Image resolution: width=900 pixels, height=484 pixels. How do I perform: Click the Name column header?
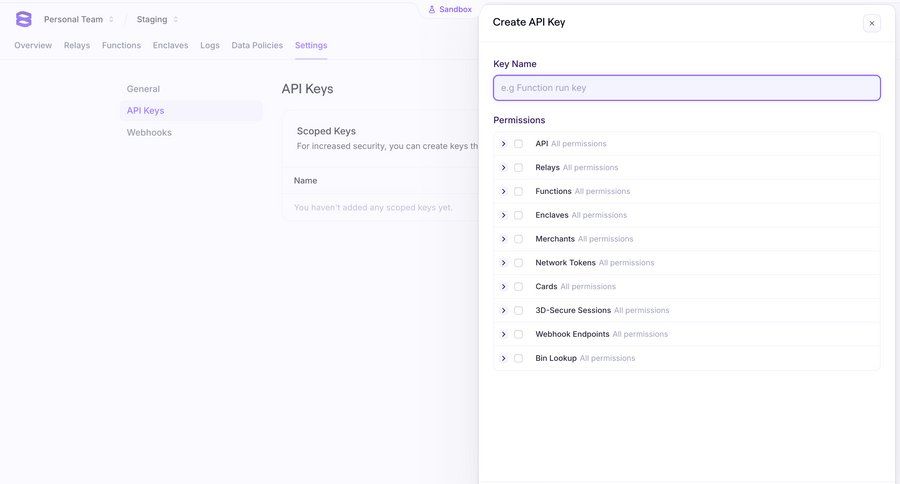(x=305, y=181)
